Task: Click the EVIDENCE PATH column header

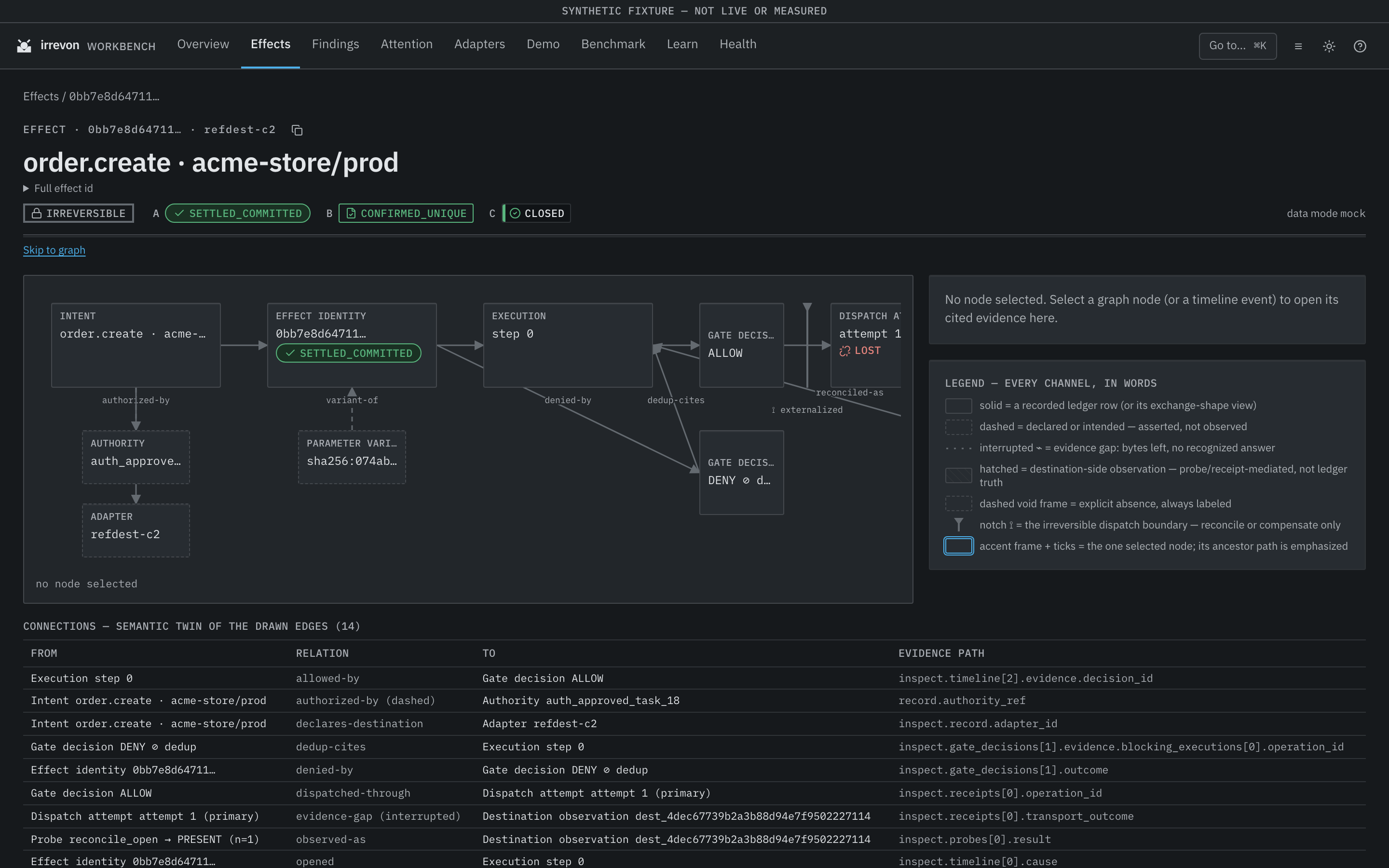Action: [941, 653]
